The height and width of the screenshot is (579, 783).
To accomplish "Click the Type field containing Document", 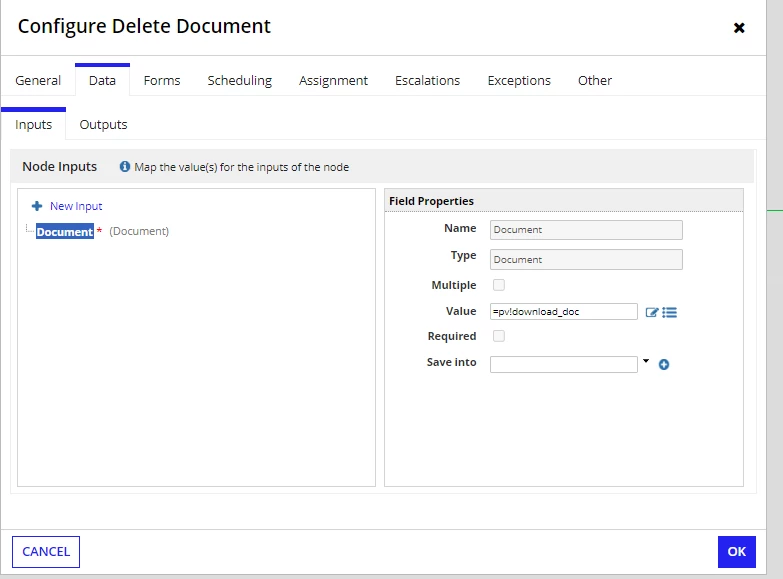I will 586,260.
